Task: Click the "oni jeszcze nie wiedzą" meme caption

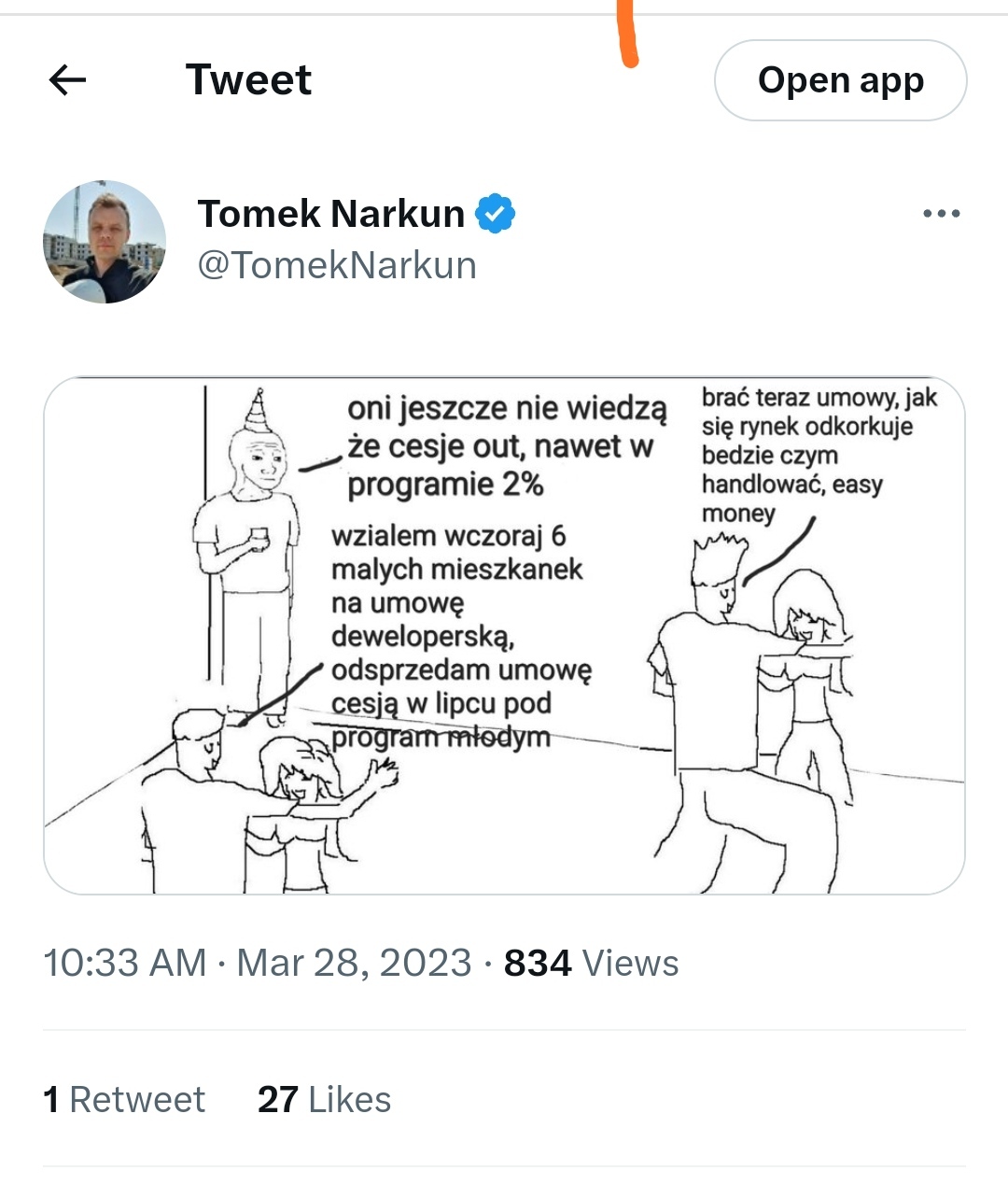Action: pos(507,446)
